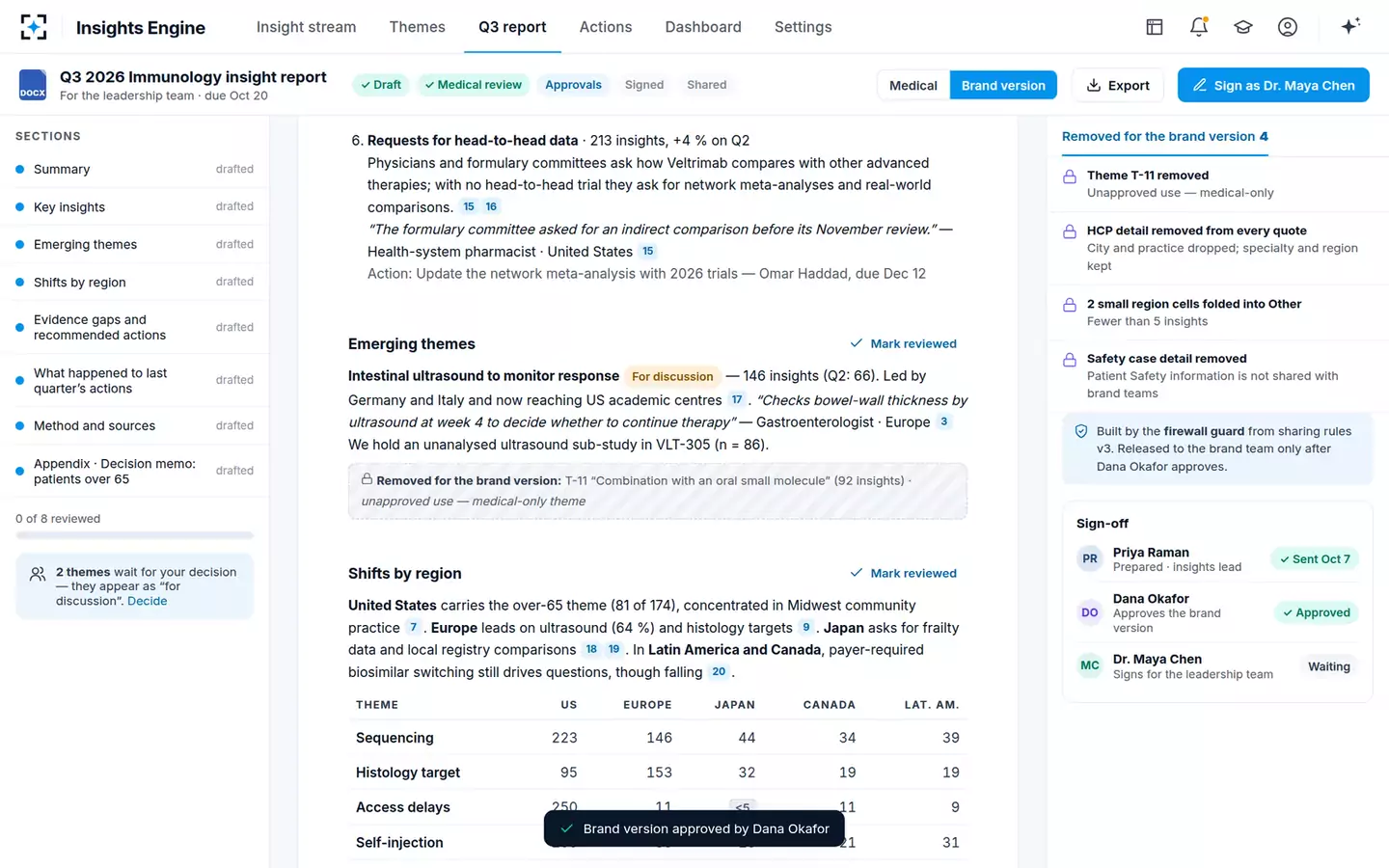Click Dana Okafor's Approved status badge
Screen dimensions: 1389x868
point(1316,612)
